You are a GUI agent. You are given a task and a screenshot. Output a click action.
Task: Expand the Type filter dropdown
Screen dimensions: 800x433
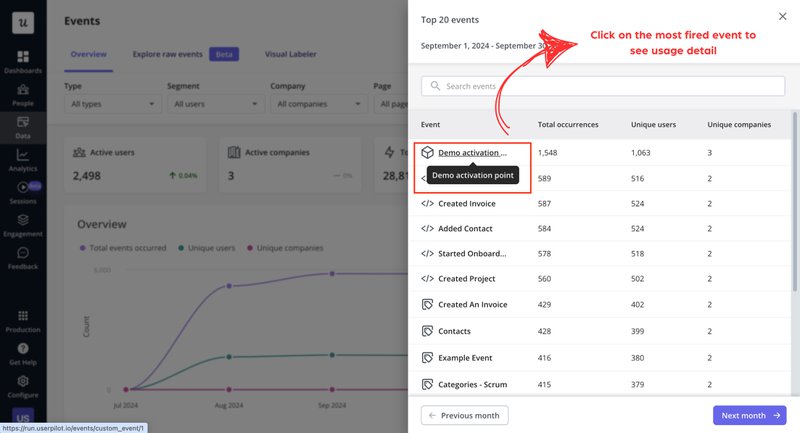pyautogui.click(x=112, y=104)
